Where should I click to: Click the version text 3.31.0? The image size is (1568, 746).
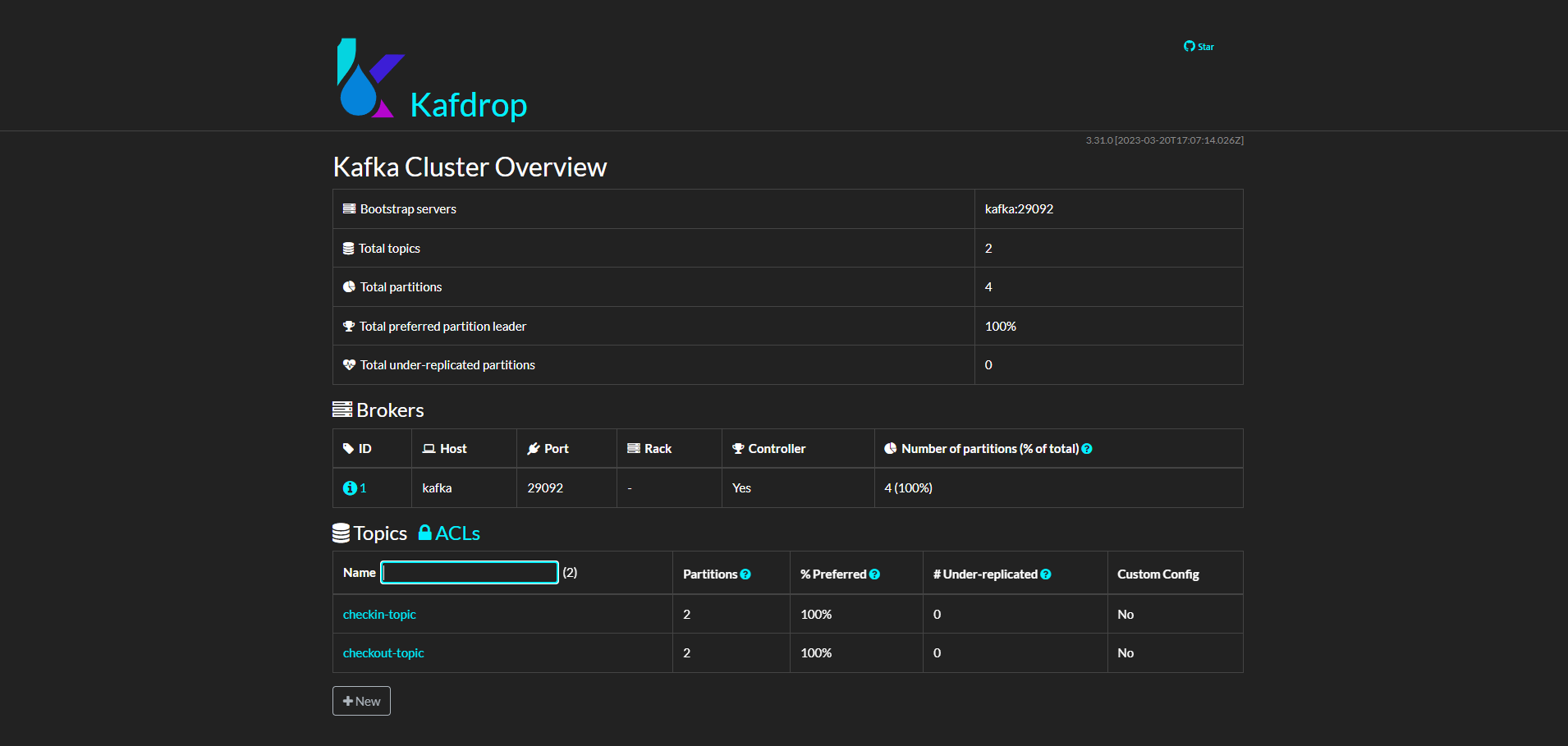pos(1099,140)
